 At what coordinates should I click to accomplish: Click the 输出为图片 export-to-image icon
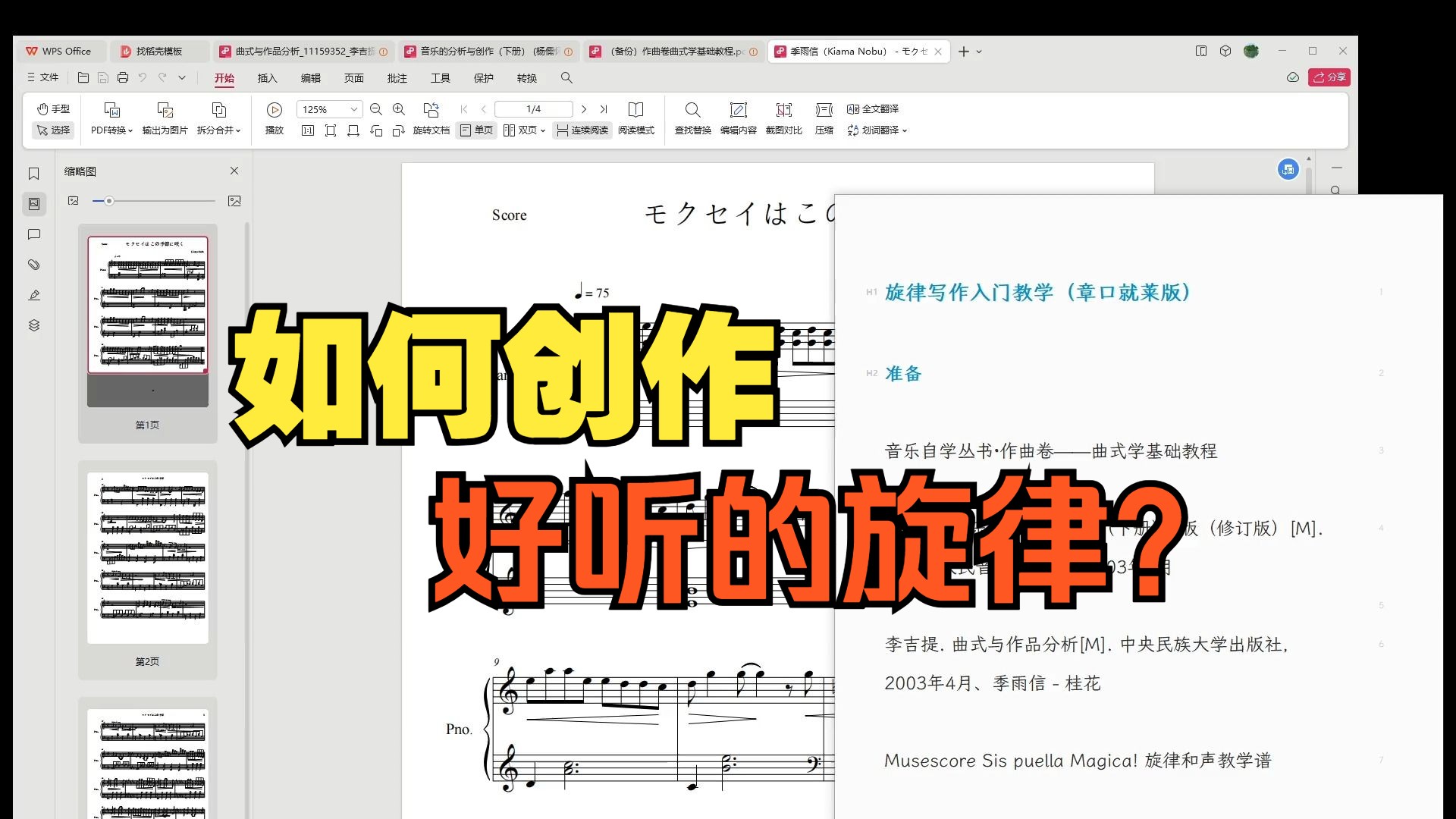[165, 110]
